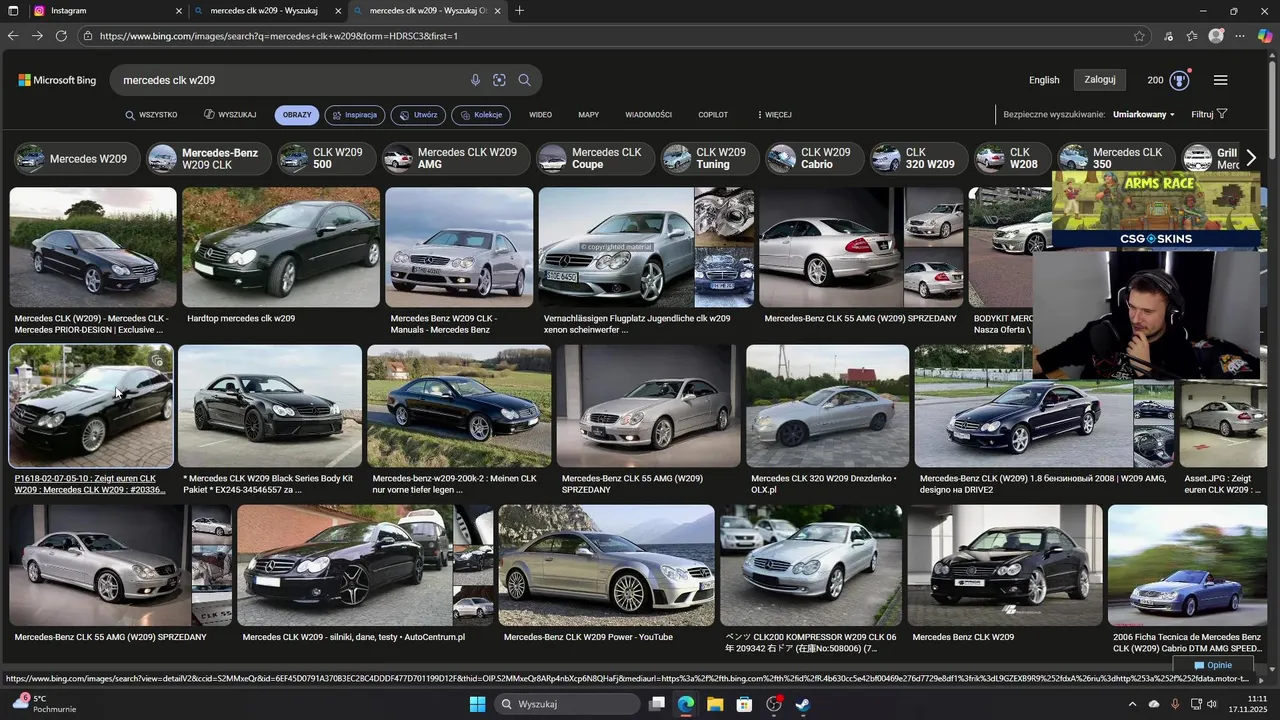Switch to the WIDEO tab
This screenshot has width=1280, height=720.
[x=540, y=115]
